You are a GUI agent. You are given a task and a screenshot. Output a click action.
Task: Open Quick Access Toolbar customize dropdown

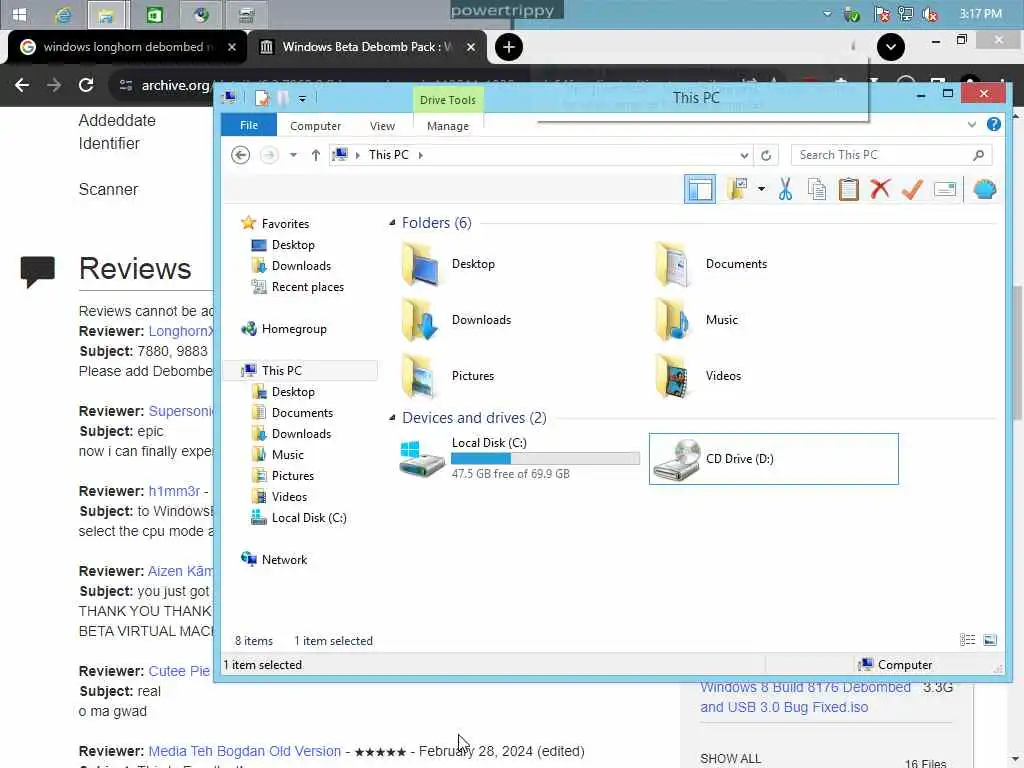(x=302, y=99)
